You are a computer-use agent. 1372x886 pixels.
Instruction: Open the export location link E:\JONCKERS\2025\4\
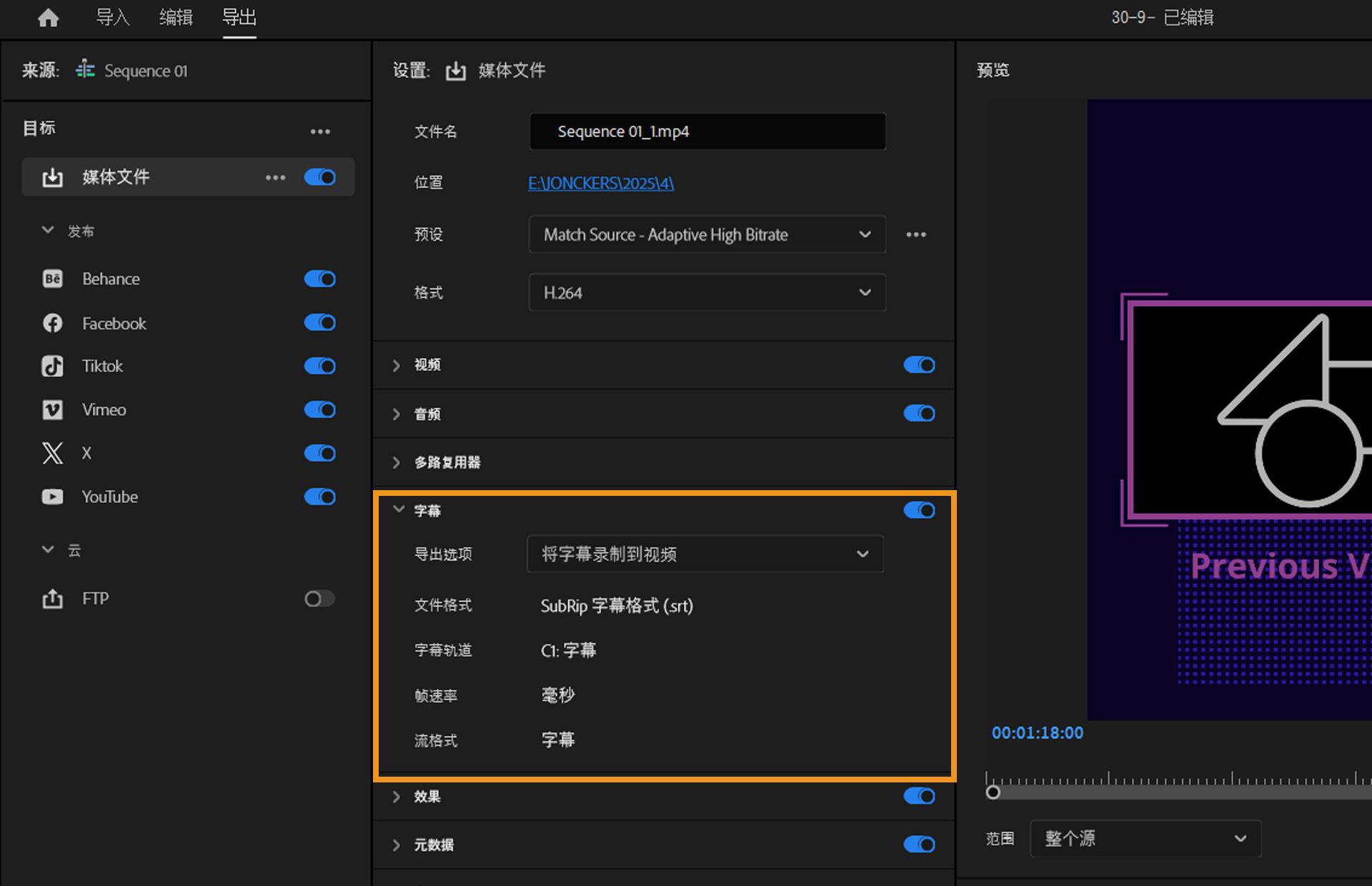point(600,183)
